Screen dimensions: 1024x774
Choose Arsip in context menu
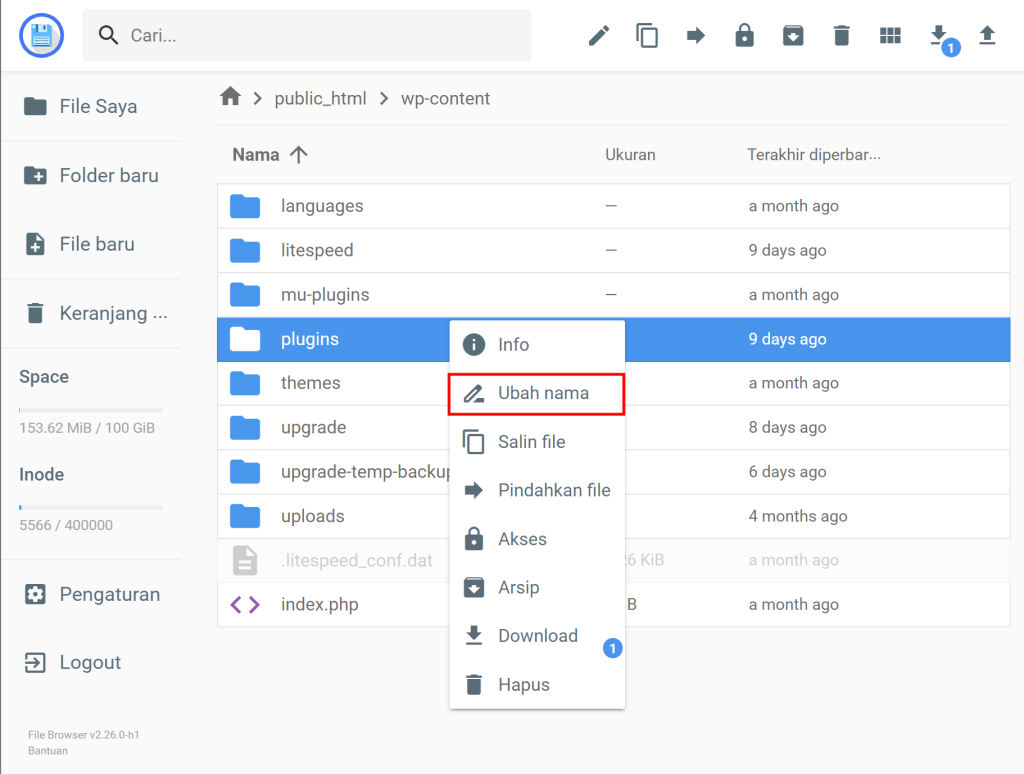pos(537,587)
